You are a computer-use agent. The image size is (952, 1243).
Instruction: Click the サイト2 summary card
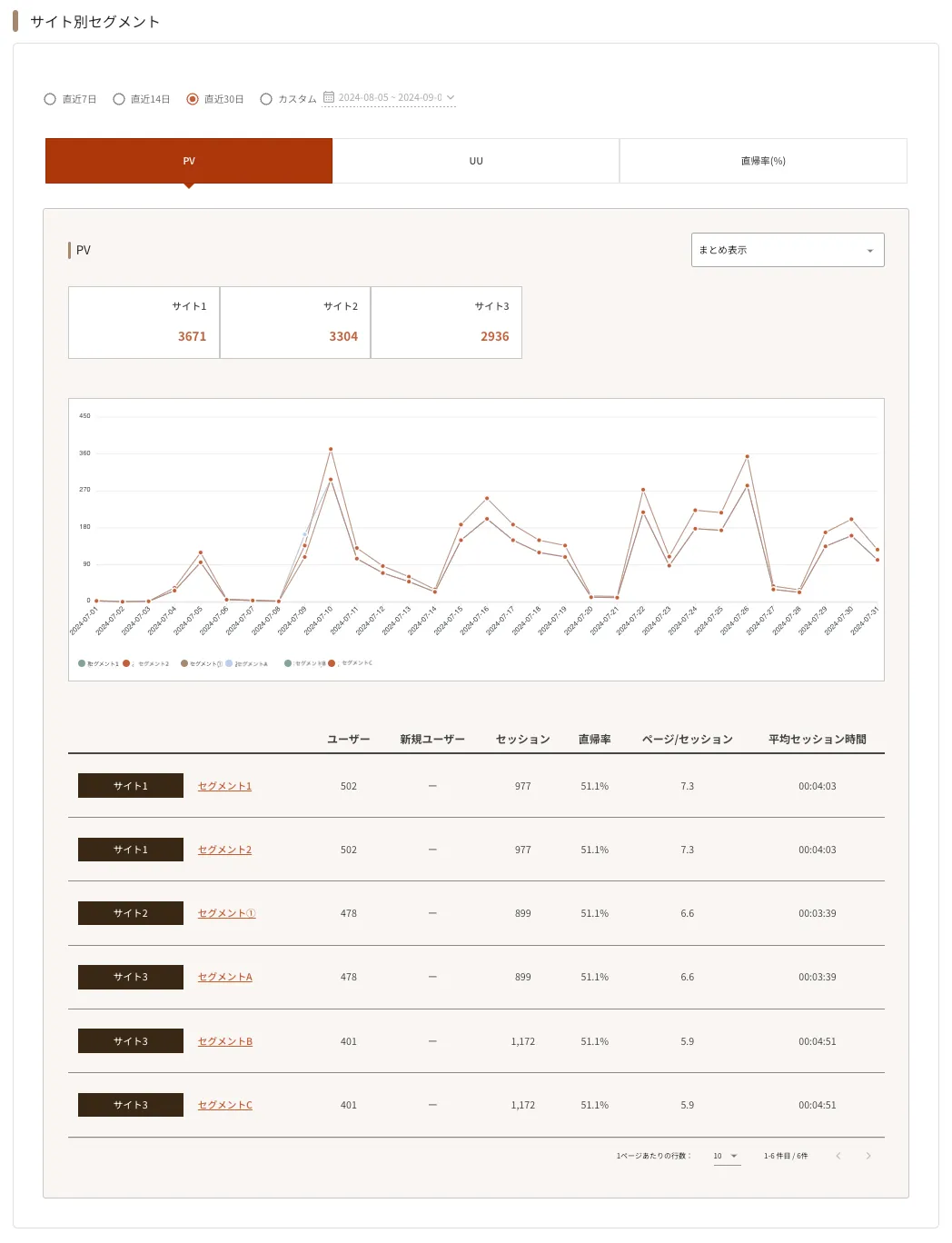pos(295,323)
